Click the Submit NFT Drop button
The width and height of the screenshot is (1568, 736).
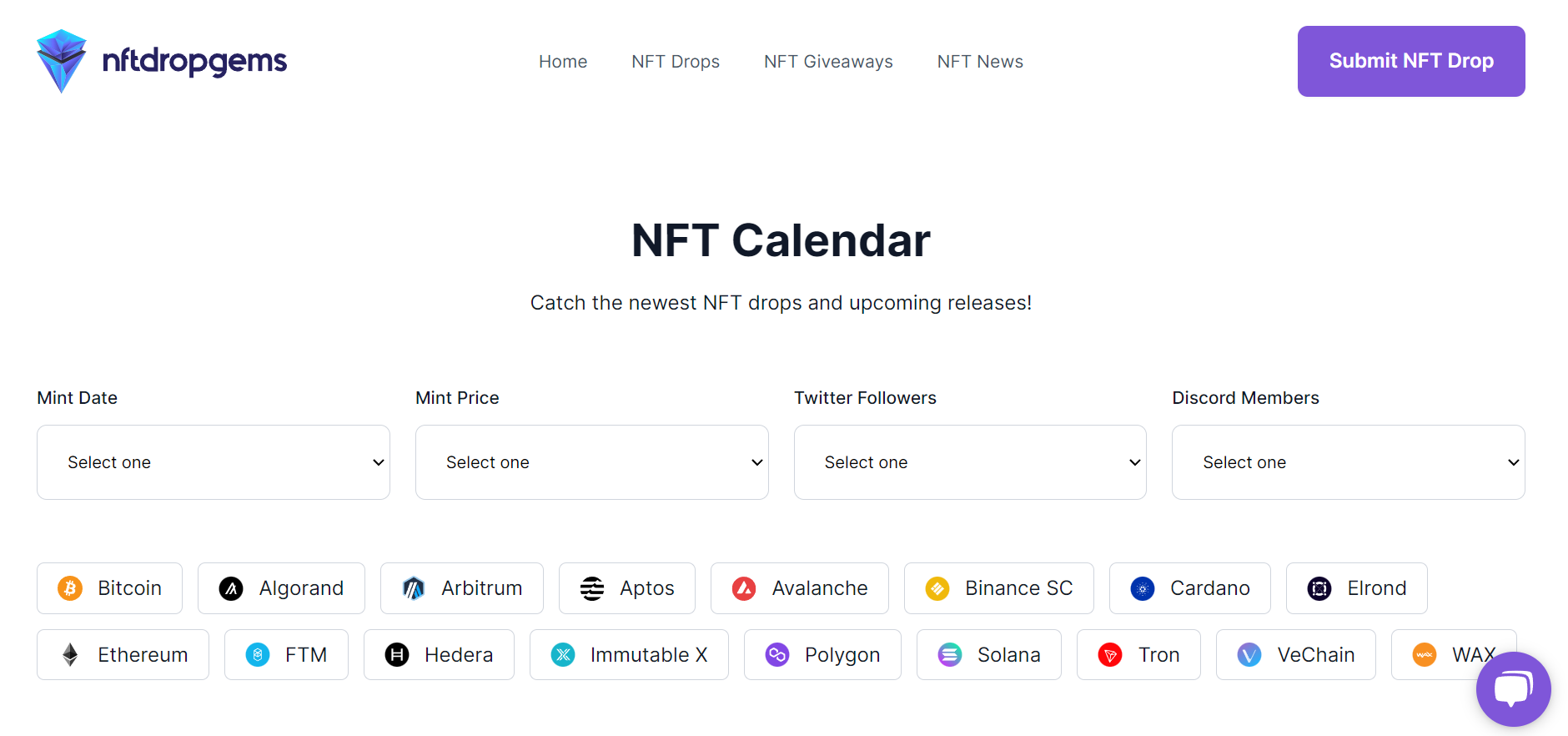pyautogui.click(x=1410, y=61)
